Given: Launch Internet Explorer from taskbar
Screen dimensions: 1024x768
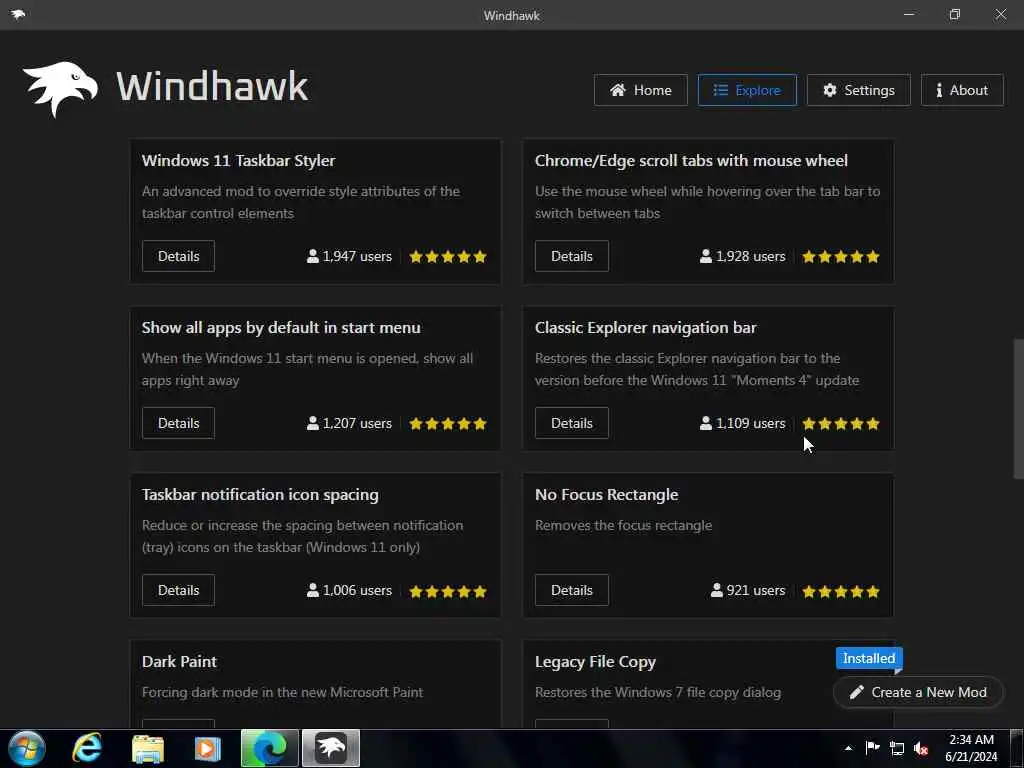Looking at the screenshot, I should pos(87,748).
